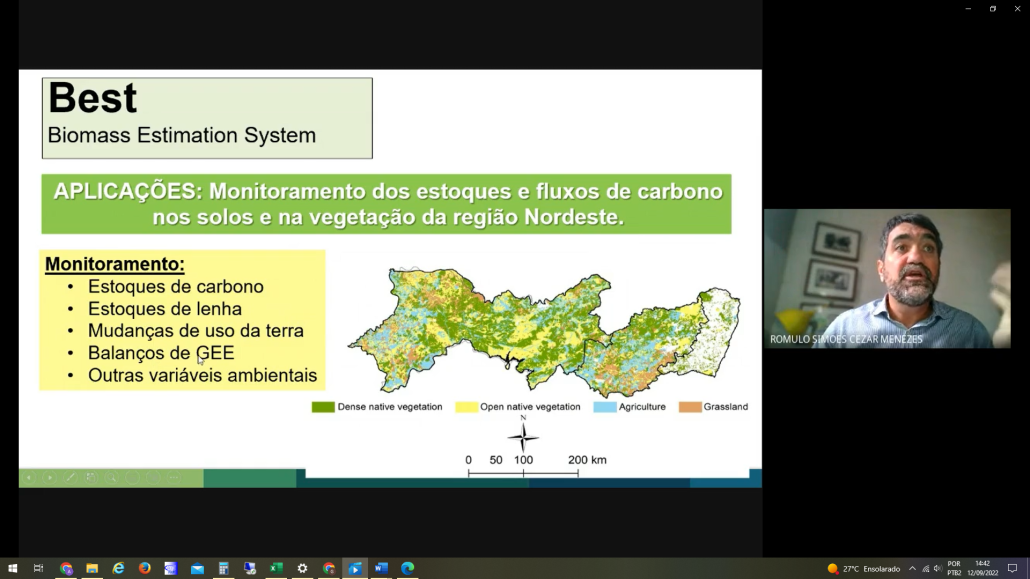
Task: Expand hidden system tray icons
Action: coord(912,568)
